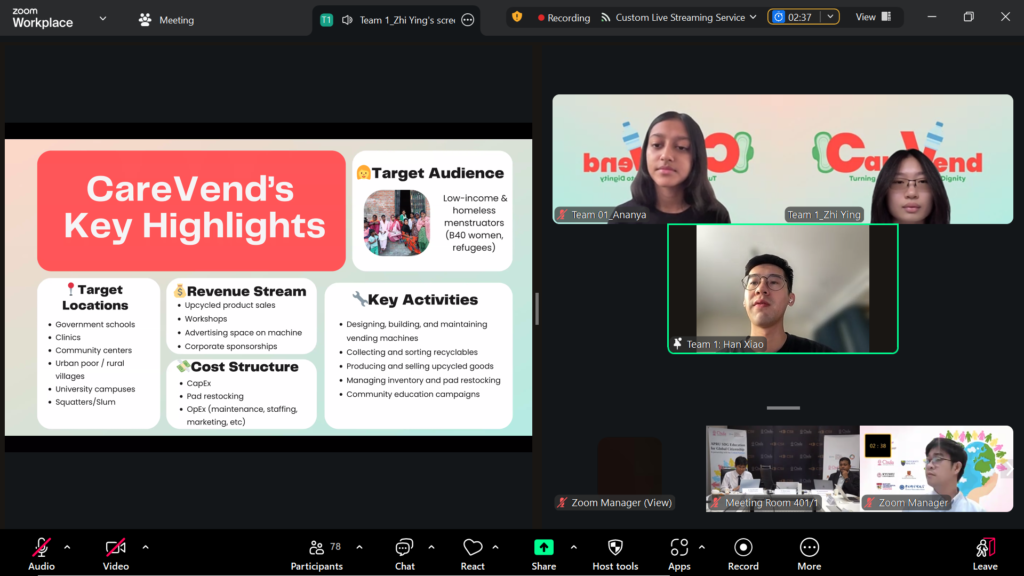Open Apps panel
This screenshot has height=576, width=1024.
click(679, 554)
